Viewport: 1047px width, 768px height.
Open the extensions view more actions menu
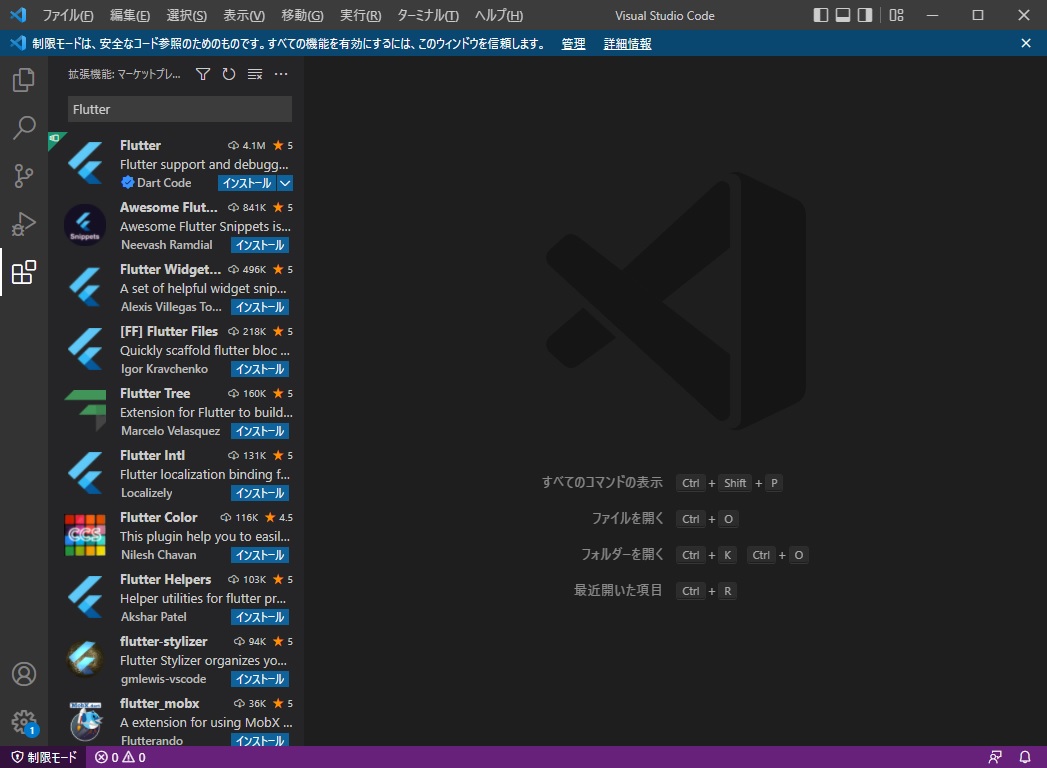(281, 74)
